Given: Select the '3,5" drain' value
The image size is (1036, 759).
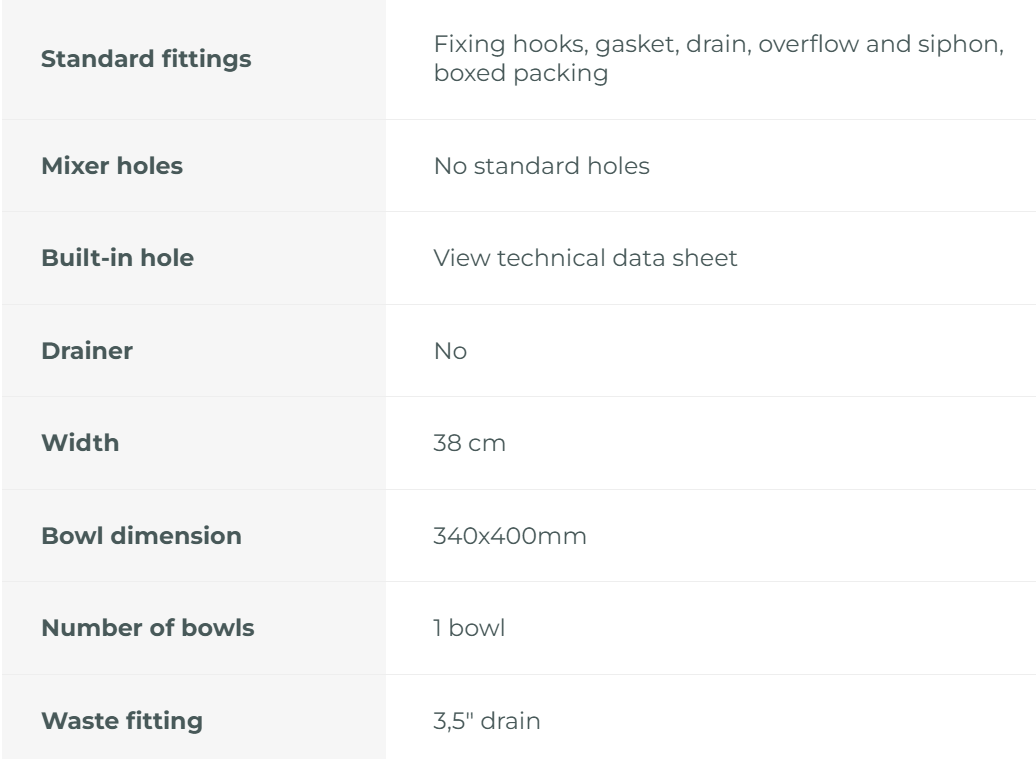Looking at the screenshot, I should (487, 721).
